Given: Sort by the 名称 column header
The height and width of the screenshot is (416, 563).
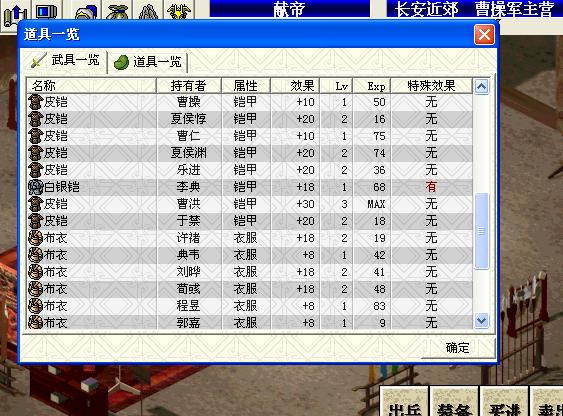Looking at the screenshot, I should [x=92, y=86].
